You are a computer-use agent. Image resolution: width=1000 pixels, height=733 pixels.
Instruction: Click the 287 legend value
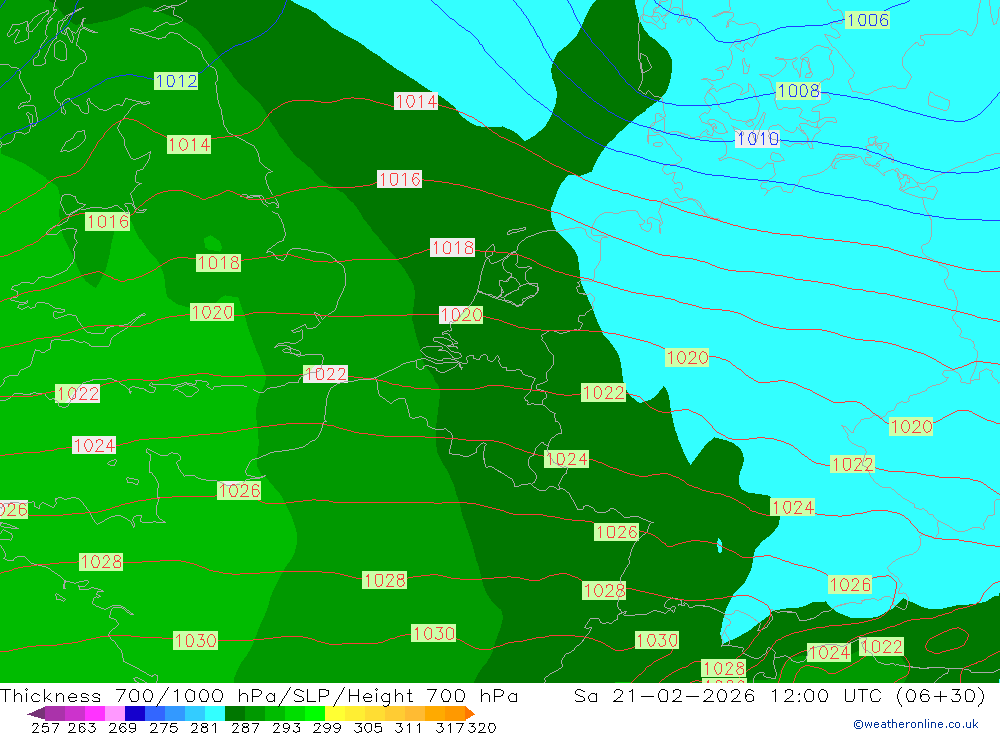point(245,727)
